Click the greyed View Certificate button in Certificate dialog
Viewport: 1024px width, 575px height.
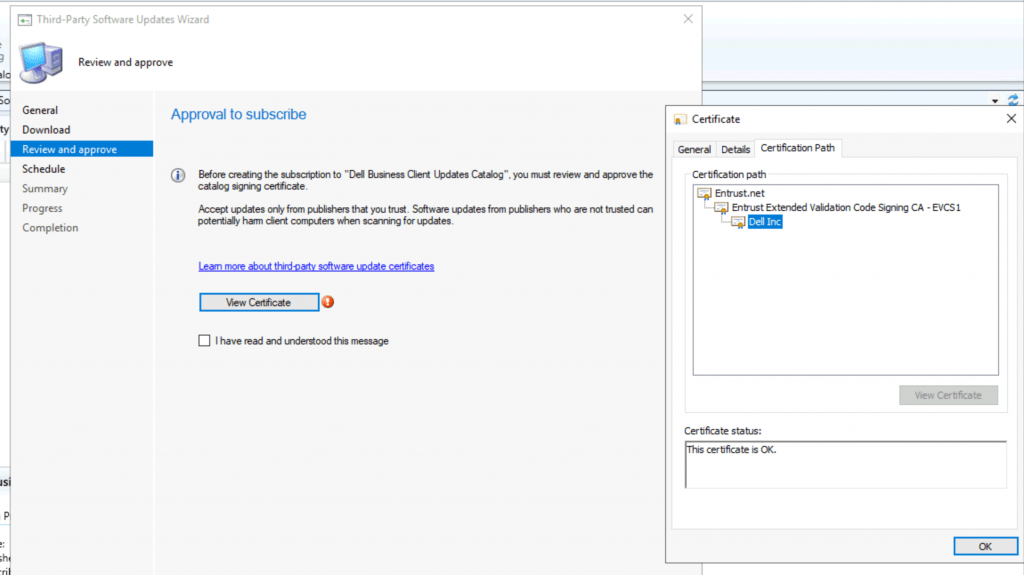point(948,395)
